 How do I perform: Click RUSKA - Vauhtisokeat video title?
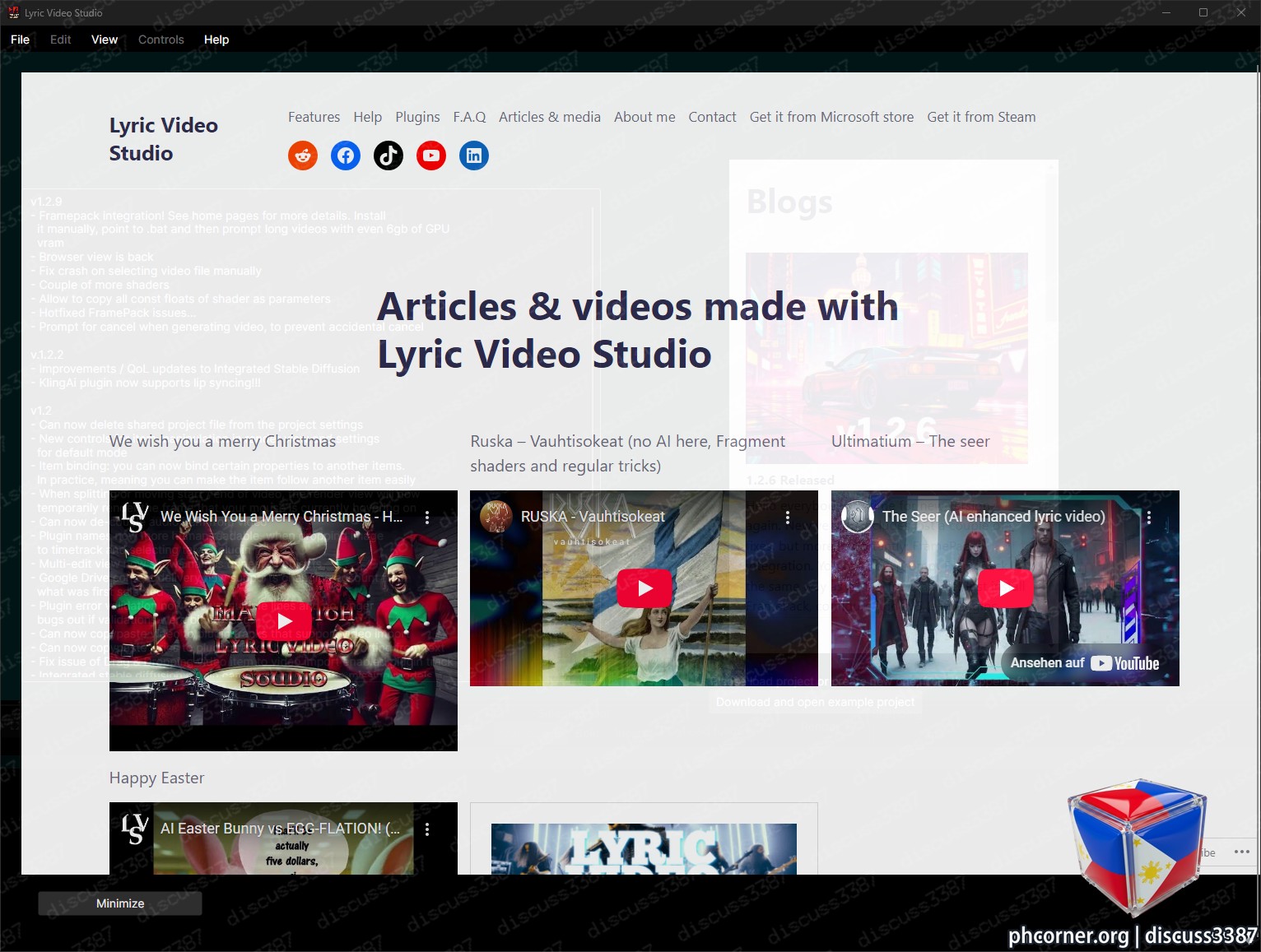pyautogui.click(x=593, y=517)
